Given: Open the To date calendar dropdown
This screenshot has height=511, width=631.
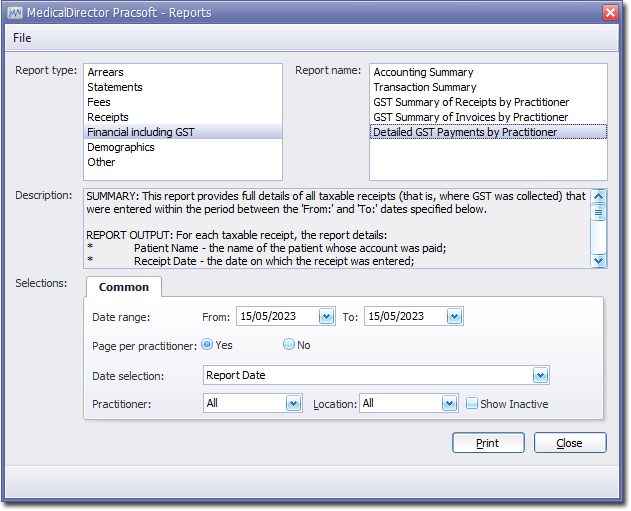Looking at the screenshot, I should coord(454,316).
